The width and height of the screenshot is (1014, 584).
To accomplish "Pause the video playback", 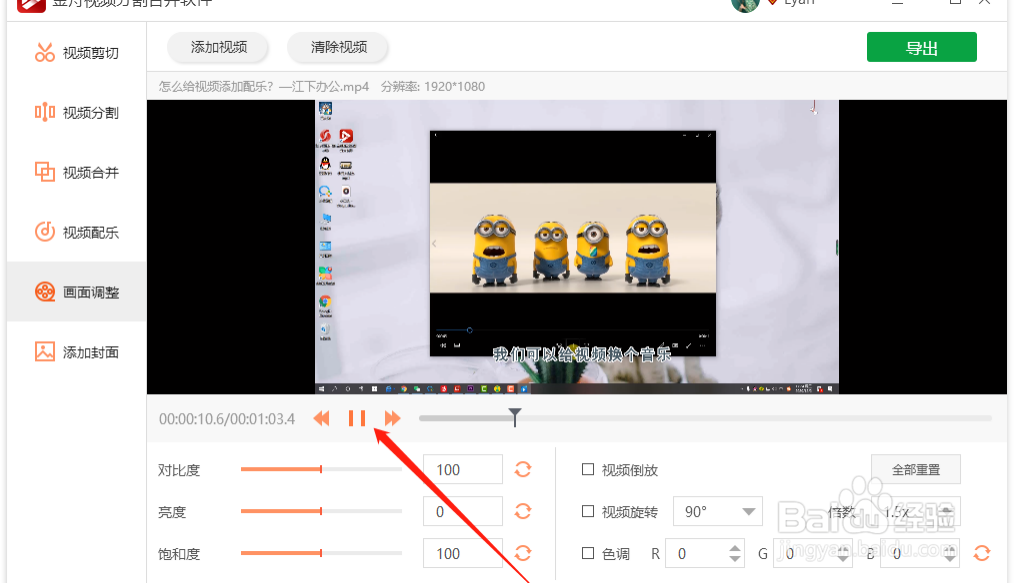I will (357, 418).
